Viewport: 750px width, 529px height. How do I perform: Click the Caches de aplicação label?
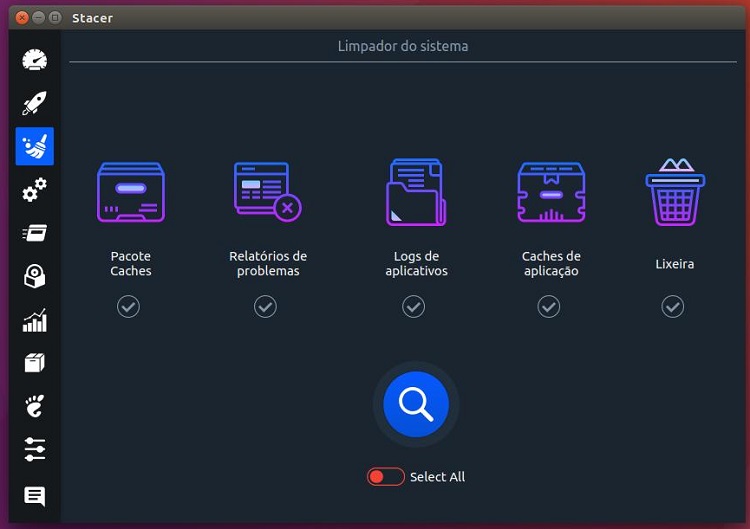coord(551,264)
